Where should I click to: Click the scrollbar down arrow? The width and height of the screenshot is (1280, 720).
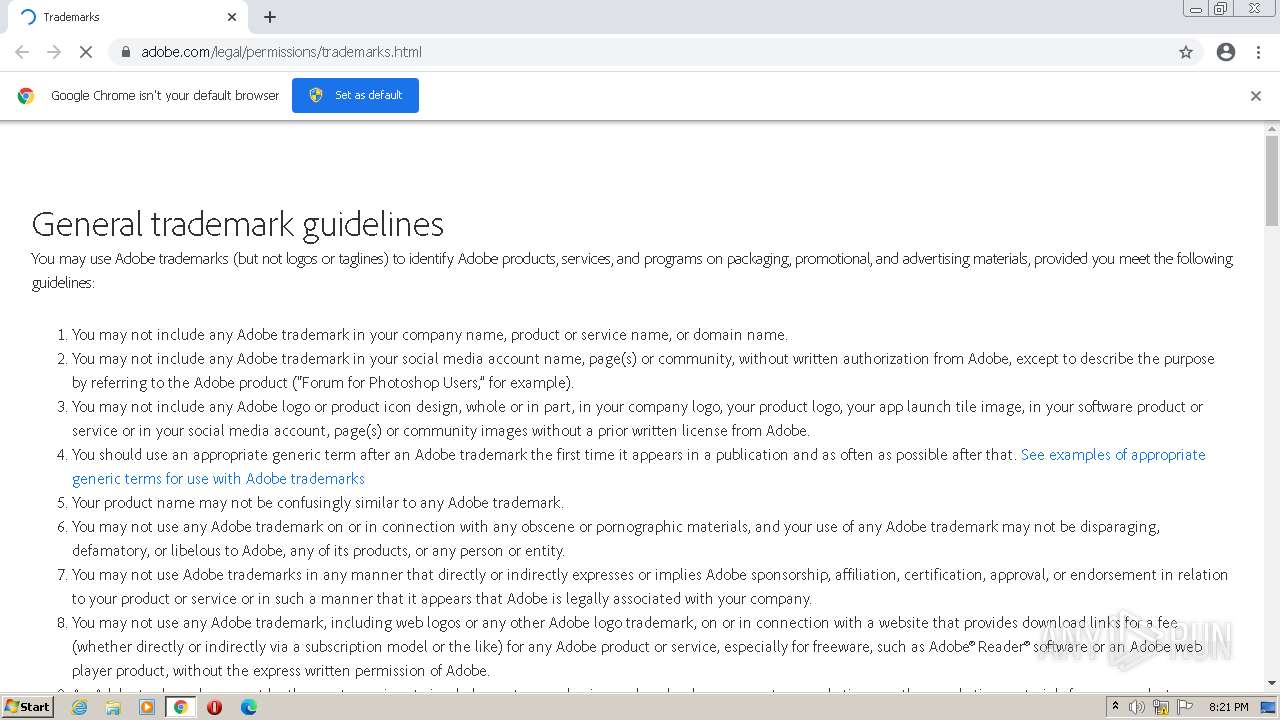click(1272, 683)
